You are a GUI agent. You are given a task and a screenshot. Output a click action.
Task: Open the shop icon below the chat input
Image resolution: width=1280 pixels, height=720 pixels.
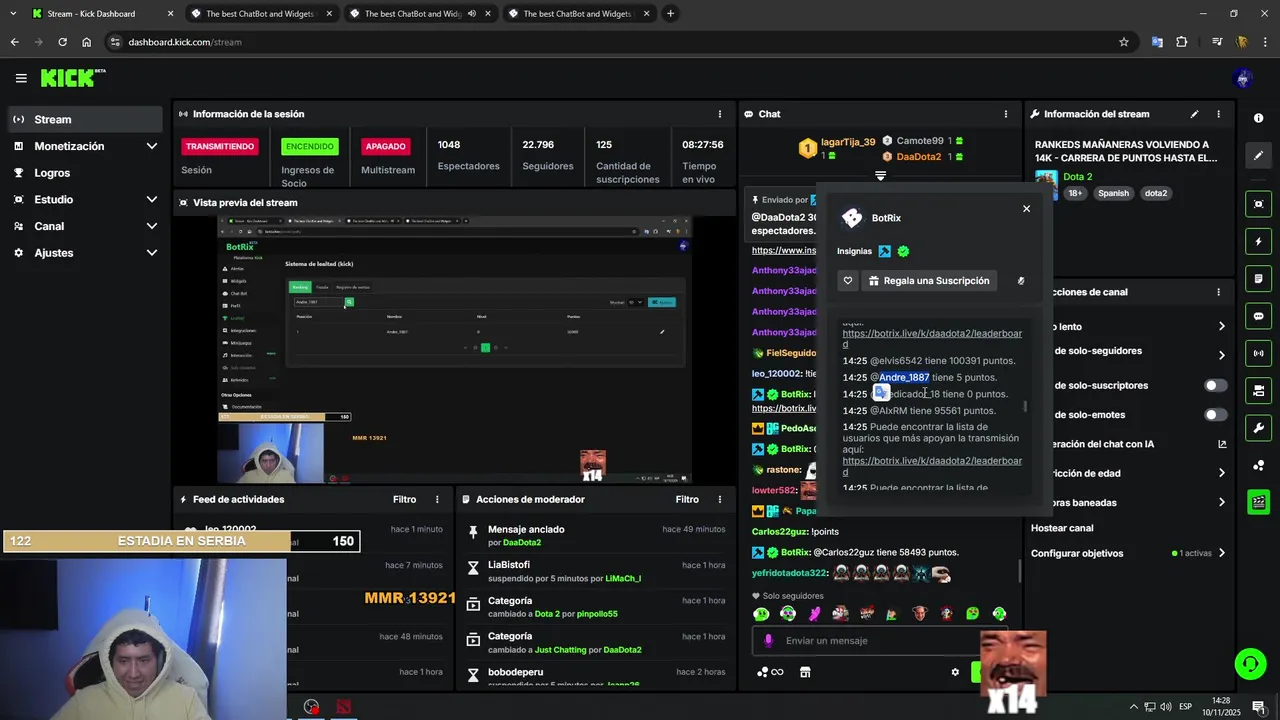click(805, 672)
